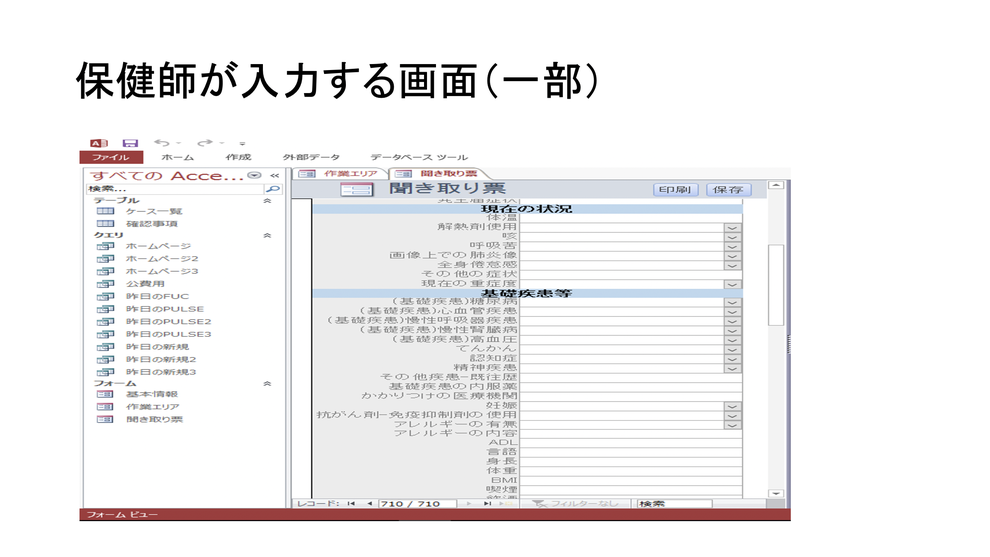990x557 pixels.
Task: Click the フィルターなし filter indicator
Action: [575, 504]
